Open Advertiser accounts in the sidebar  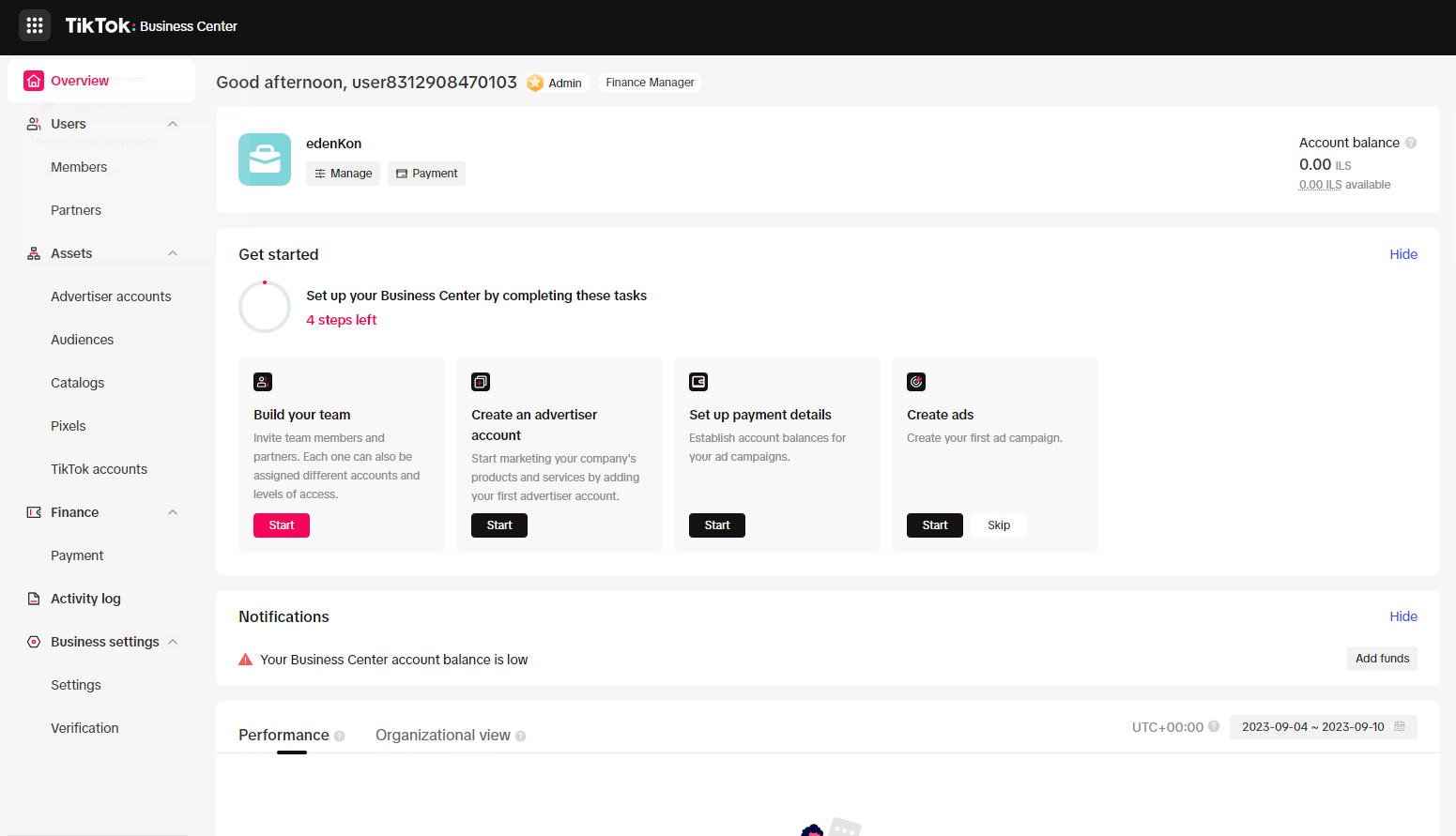click(x=111, y=296)
